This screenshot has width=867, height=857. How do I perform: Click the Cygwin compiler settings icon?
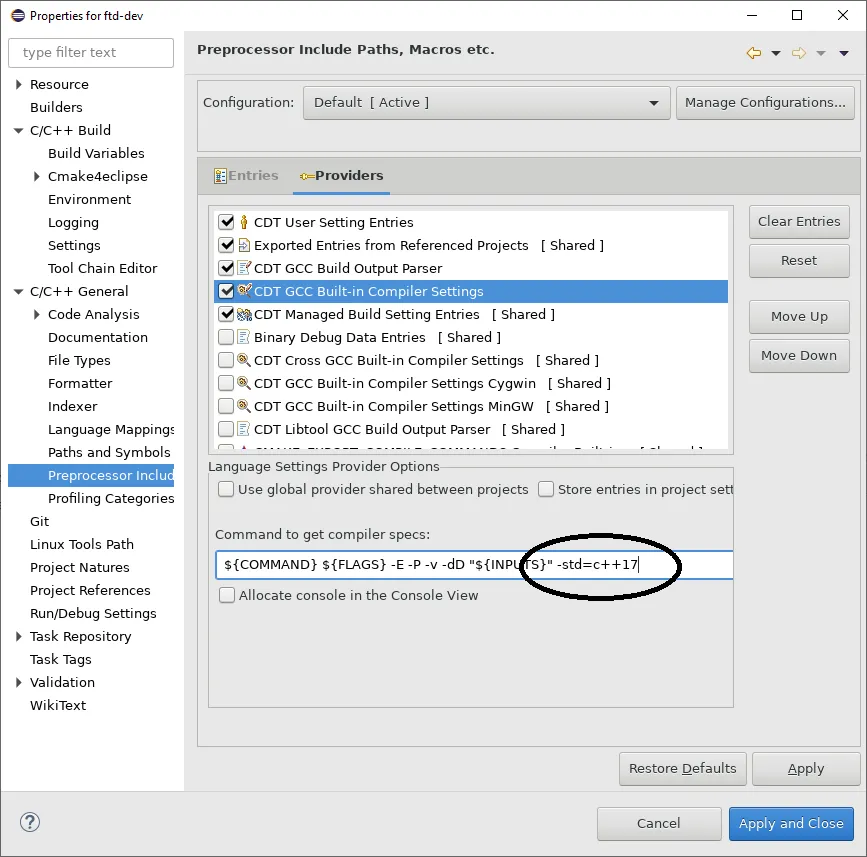(x=244, y=383)
